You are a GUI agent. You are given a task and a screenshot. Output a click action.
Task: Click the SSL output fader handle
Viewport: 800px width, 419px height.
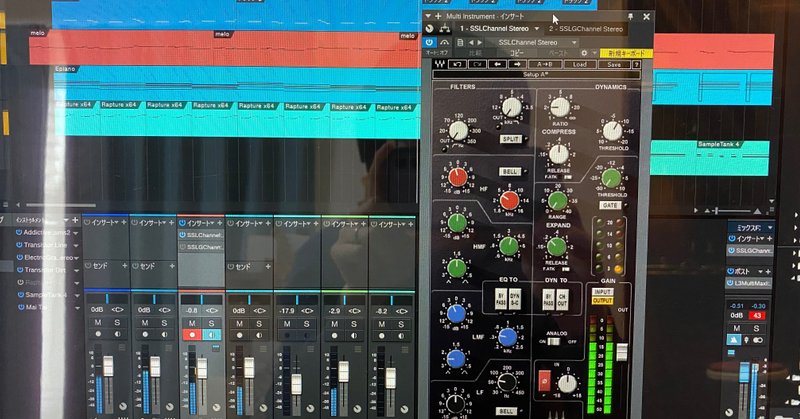tap(622, 353)
